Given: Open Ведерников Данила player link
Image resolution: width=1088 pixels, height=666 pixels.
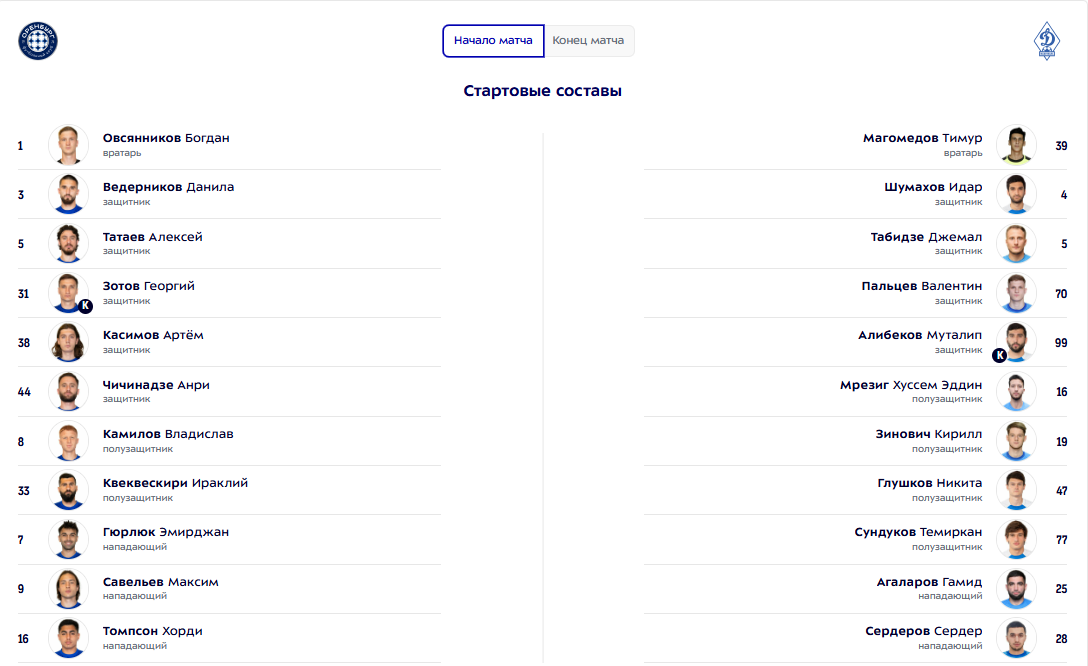Looking at the screenshot, I should tap(168, 187).
